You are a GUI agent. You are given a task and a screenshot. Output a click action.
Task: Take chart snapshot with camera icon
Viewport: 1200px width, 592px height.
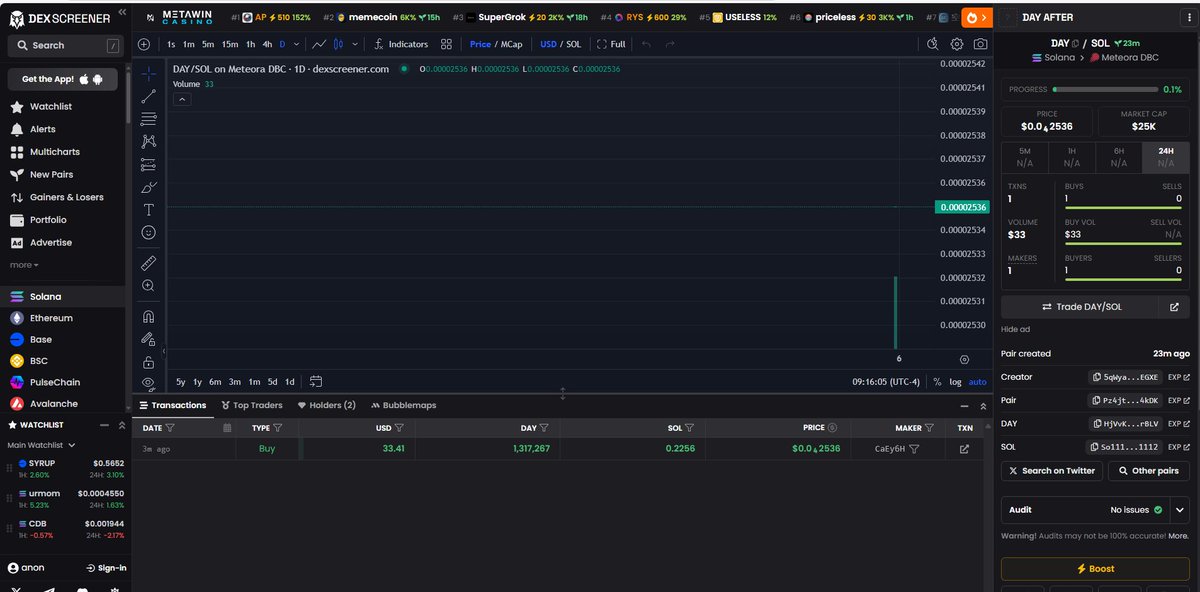tap(981, 44)
